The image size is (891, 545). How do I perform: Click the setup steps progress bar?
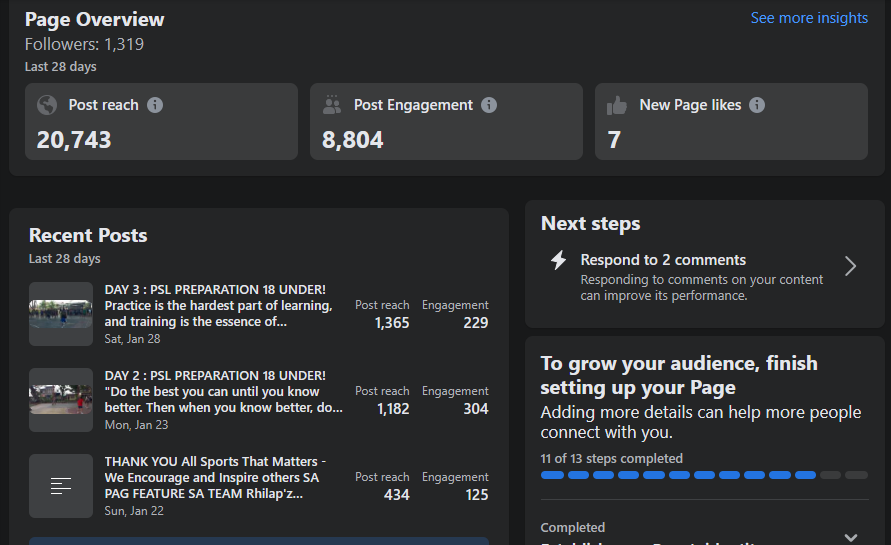pos(704,475)
